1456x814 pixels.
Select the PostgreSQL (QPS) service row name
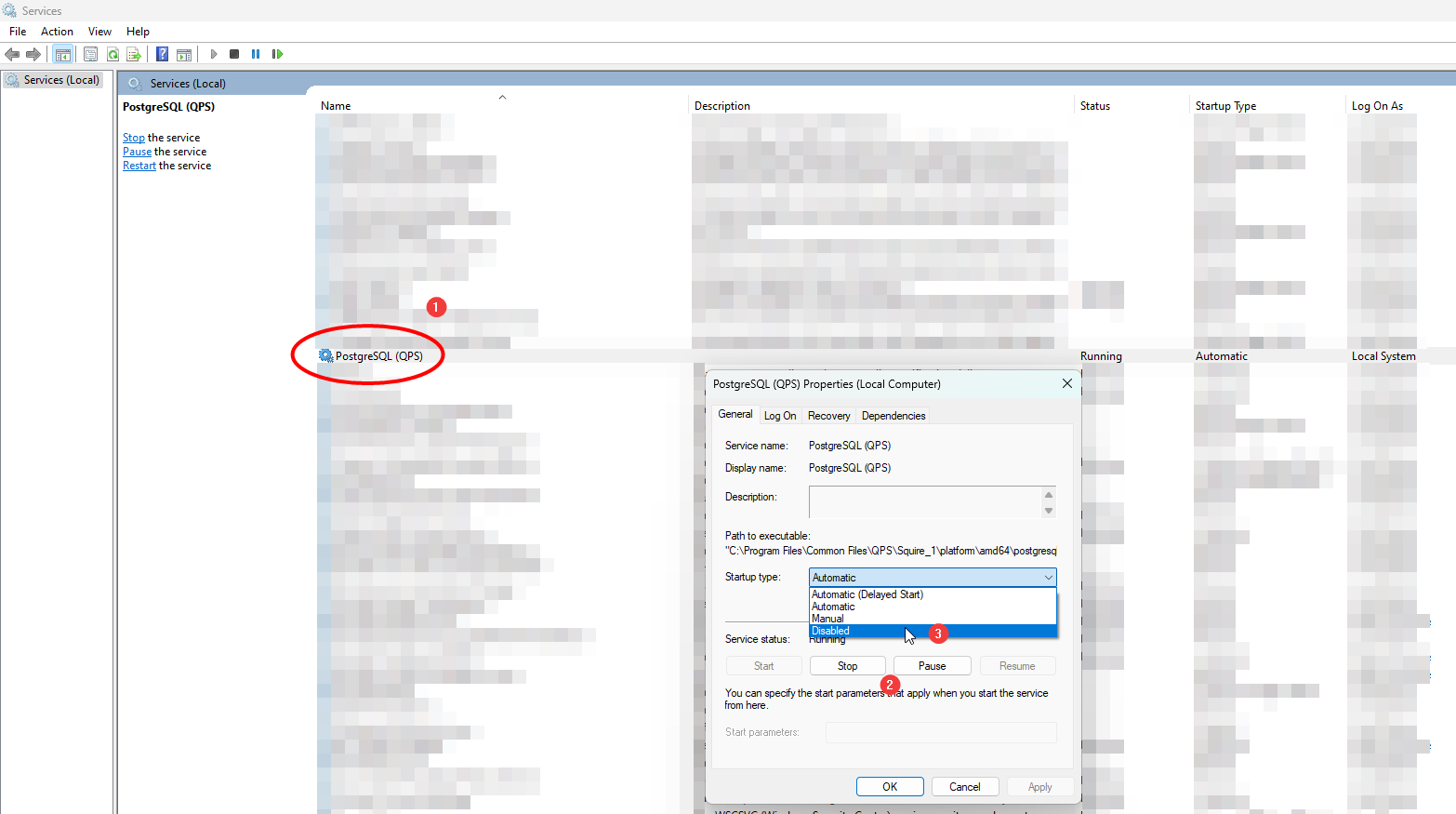tap(379, 356)
